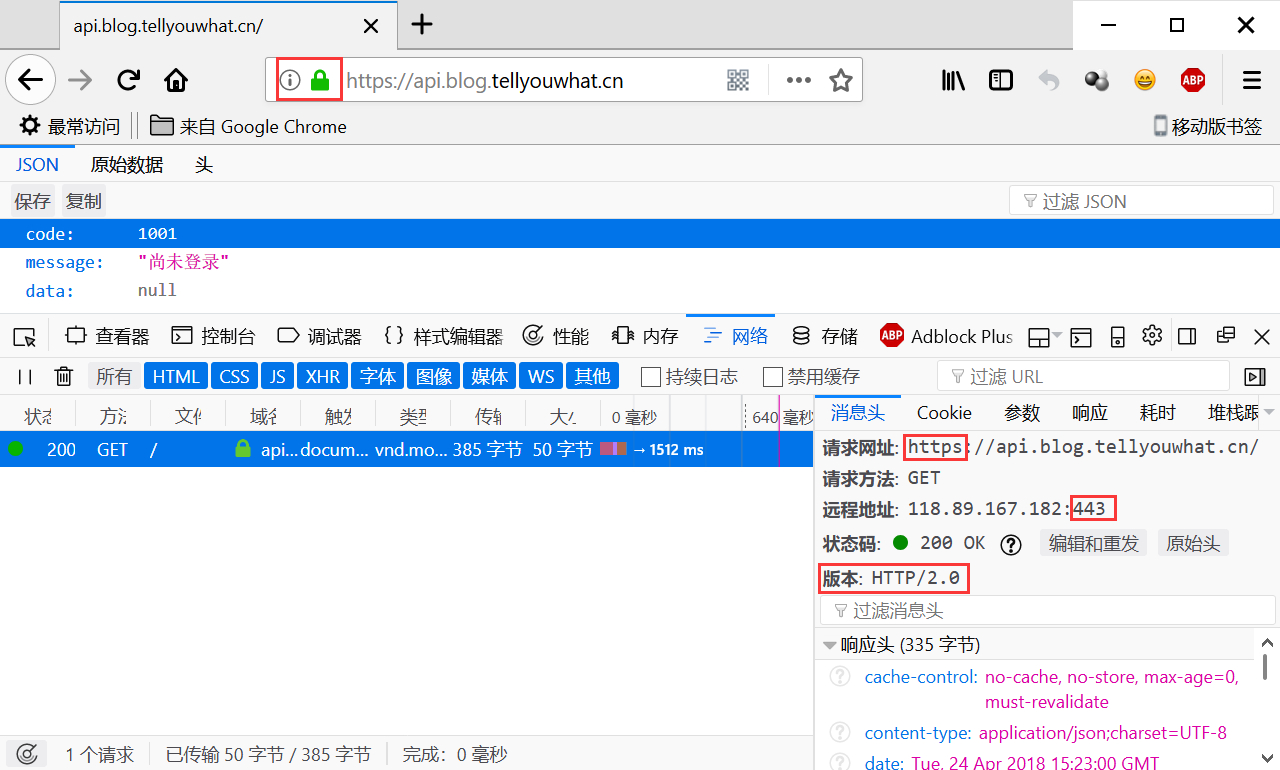
Task: Open the page actions three-dot menu
Action: point(798,80)
